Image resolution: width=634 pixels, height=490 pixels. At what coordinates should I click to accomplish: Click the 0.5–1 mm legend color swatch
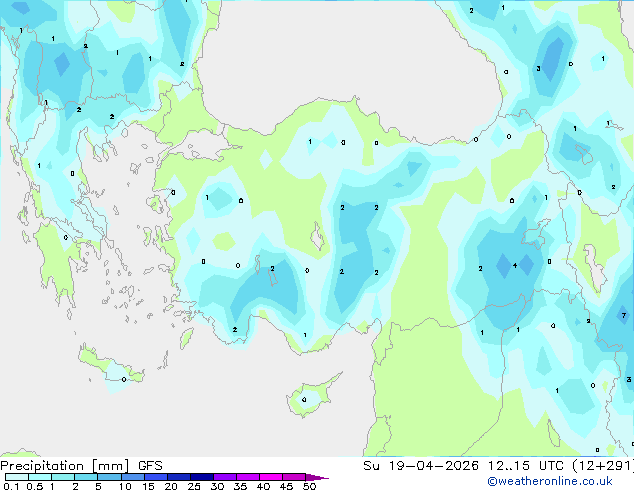click(x=40, y=477)
